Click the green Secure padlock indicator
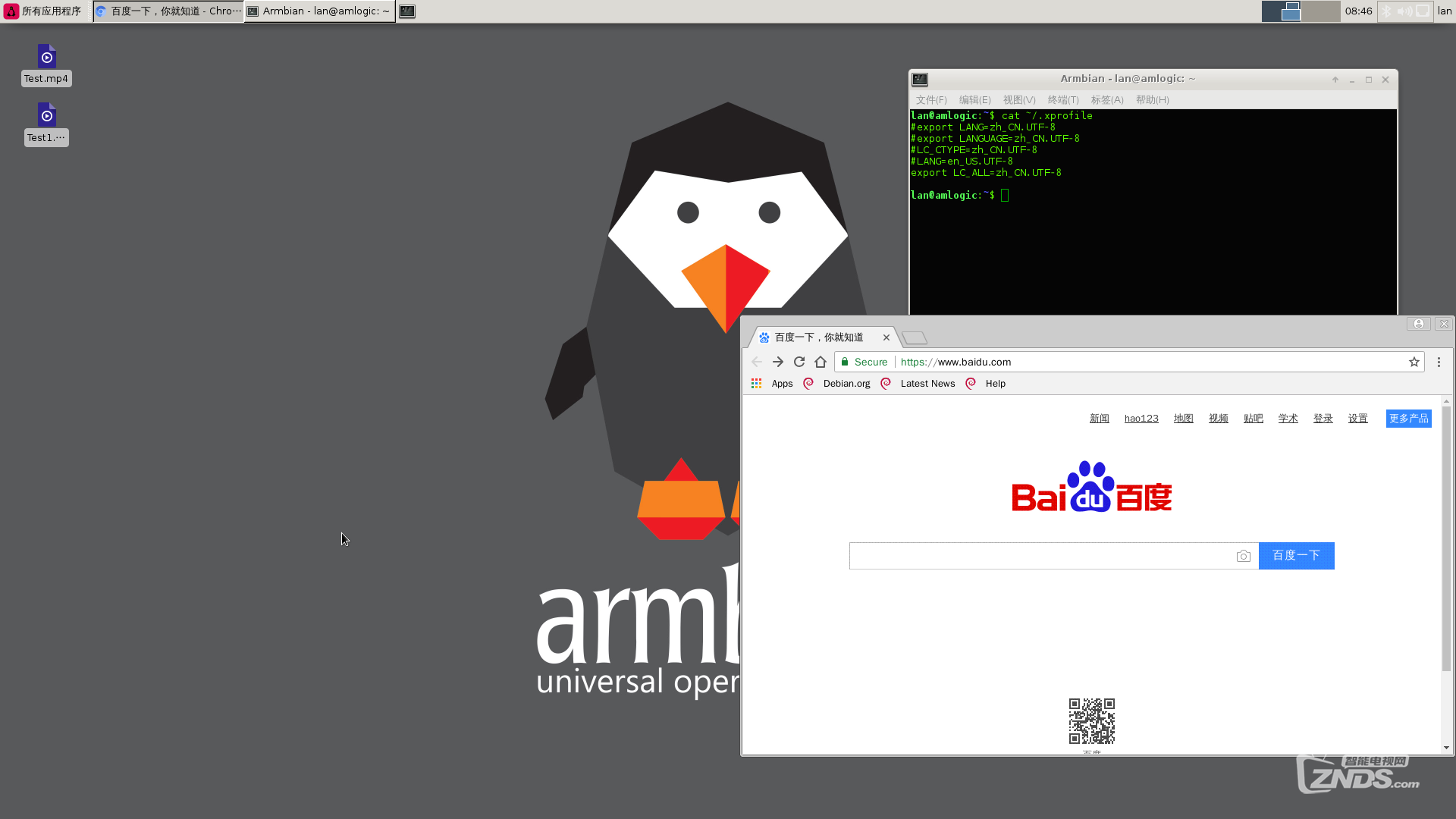Viewport: 1456px width, 819px height. pyautogui.click(x=864, y=362)
